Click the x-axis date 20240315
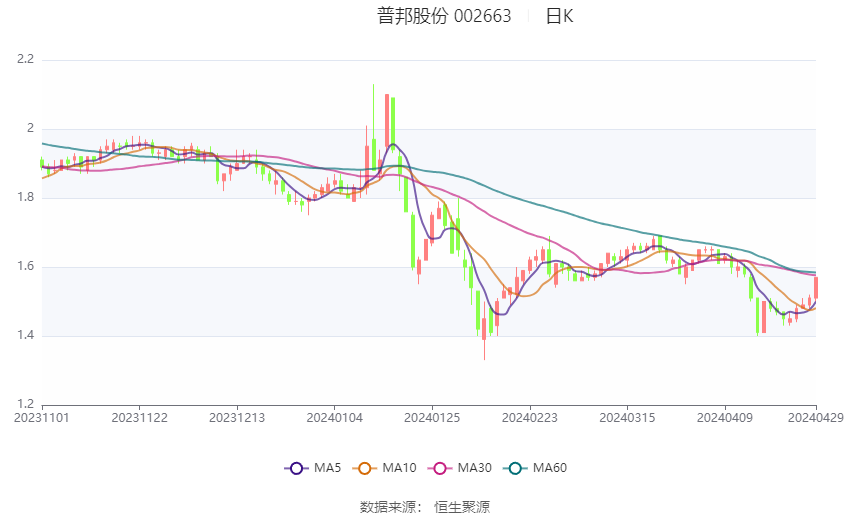Screen dimensions: 850x517 tap(627, 418)
